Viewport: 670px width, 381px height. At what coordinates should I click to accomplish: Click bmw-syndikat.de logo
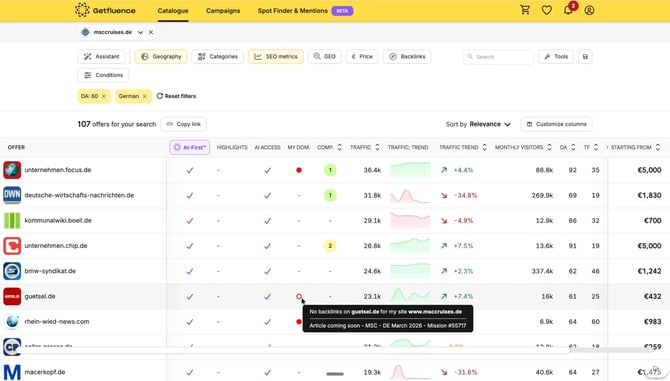click(x=12, y=271)
